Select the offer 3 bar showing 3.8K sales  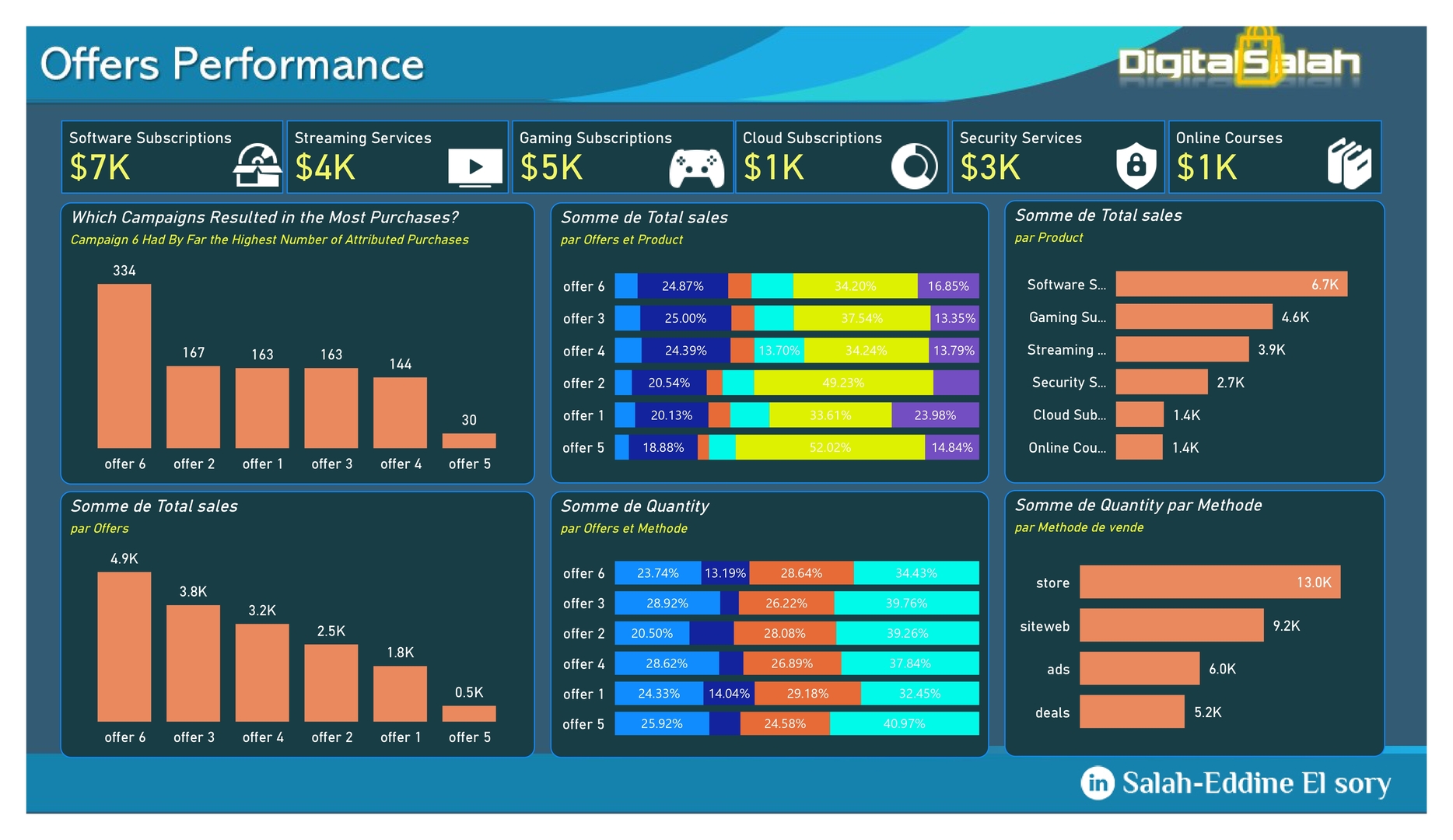pos(193,663)
